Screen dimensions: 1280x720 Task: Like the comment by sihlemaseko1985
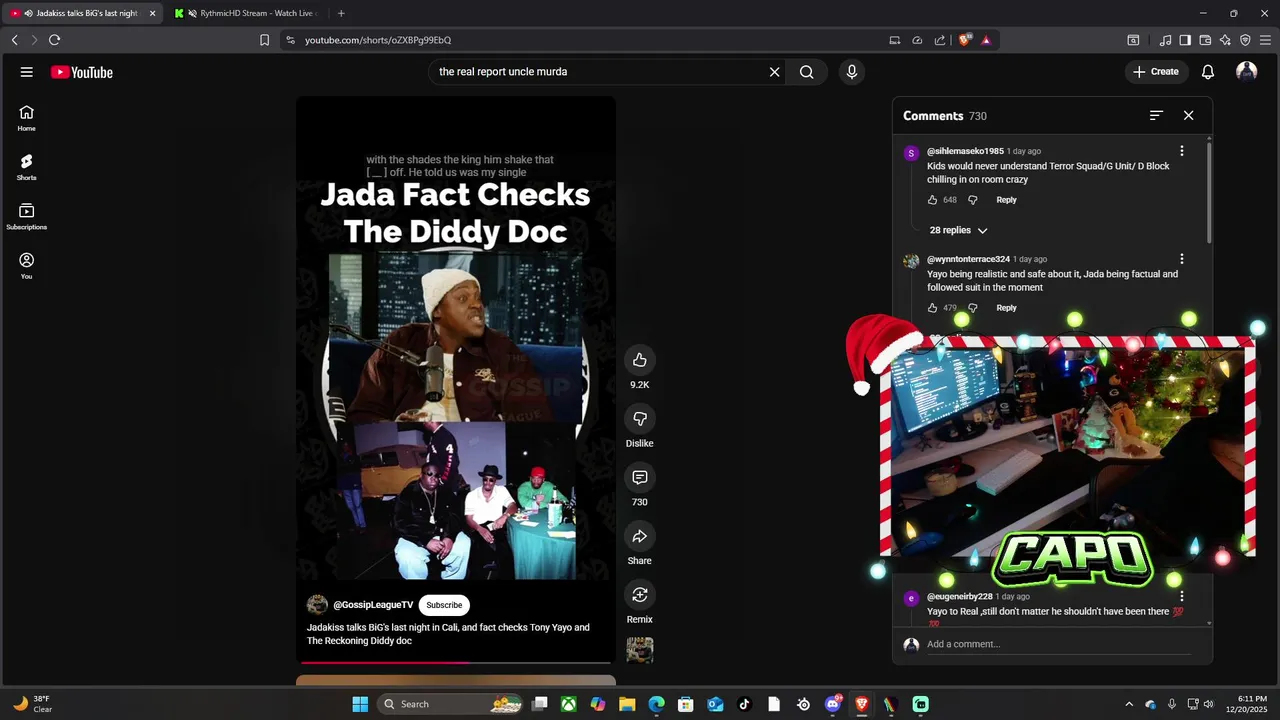point(933,200)
